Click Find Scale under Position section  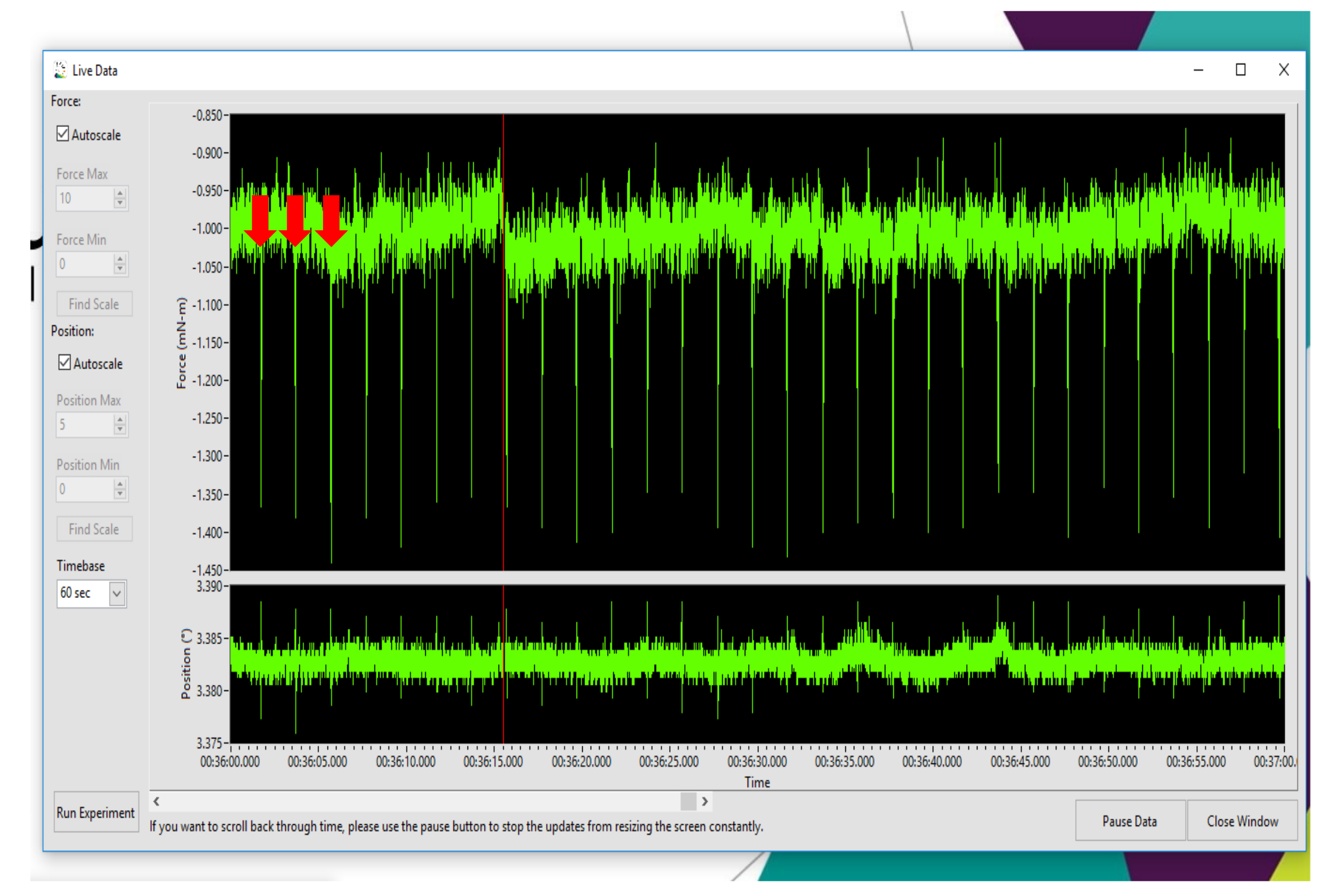coord(94,529)
